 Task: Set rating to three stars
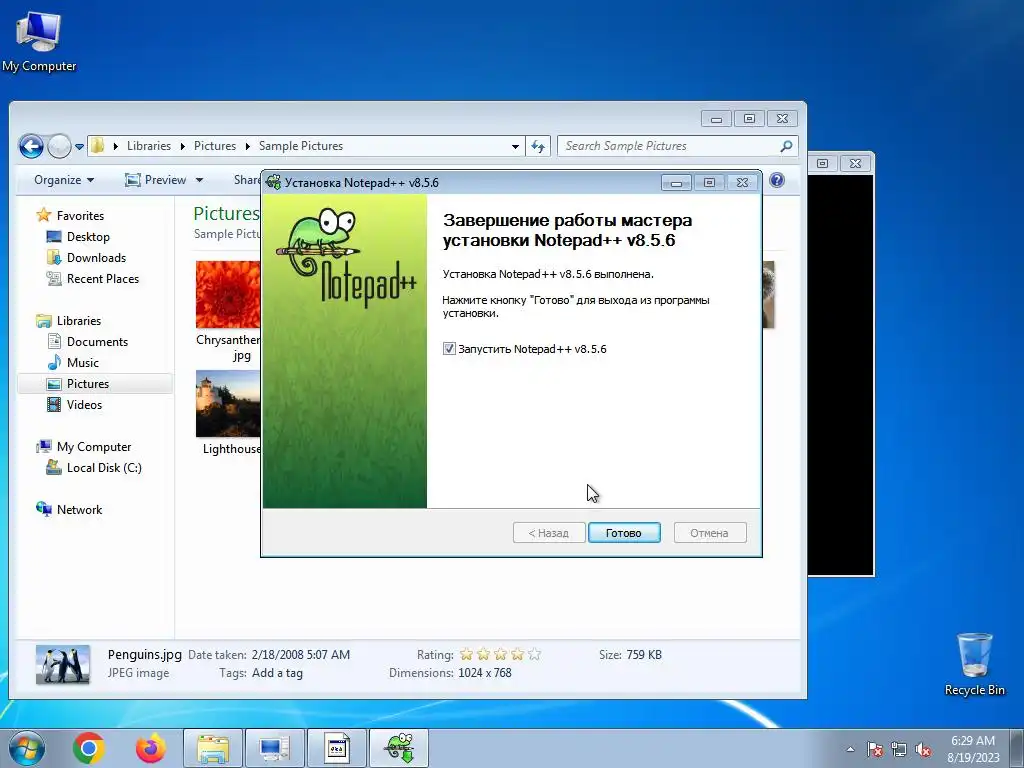[500, 654]
